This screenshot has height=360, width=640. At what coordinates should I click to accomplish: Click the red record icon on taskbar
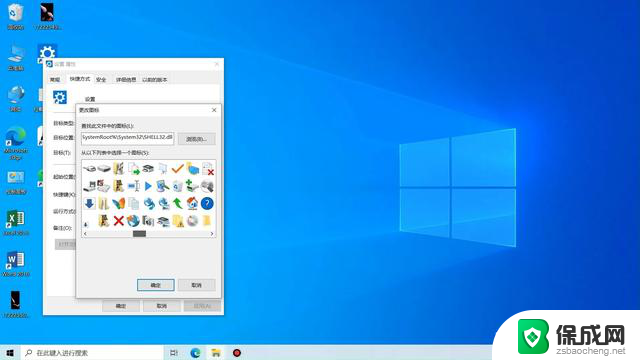pos(237,353)
